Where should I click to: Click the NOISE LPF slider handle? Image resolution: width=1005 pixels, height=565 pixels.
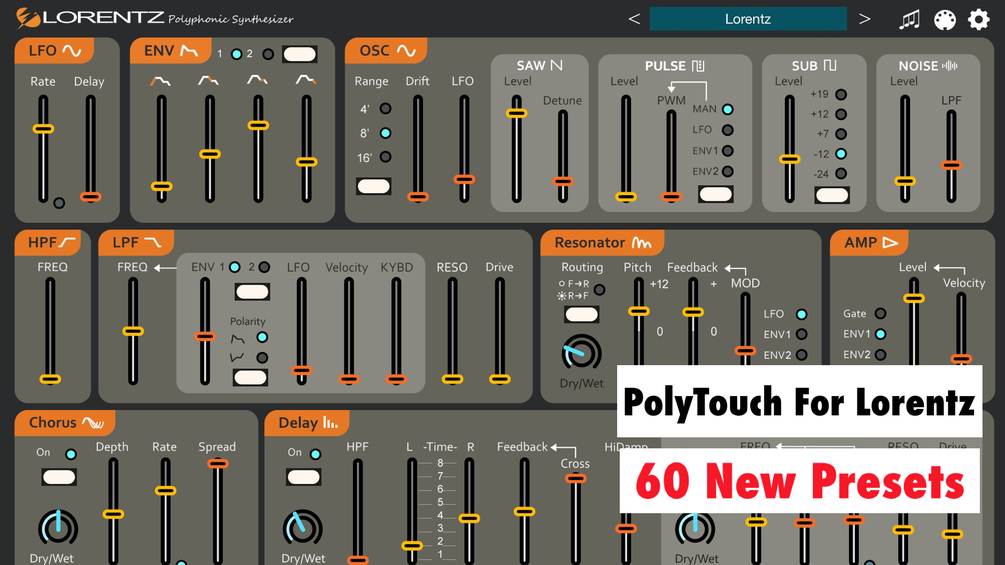coord(951,165)
